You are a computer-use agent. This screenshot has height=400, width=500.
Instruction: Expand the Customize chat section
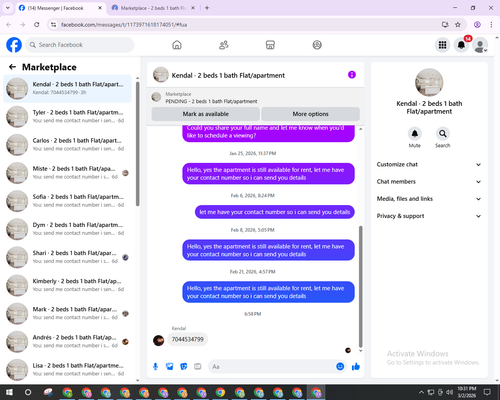pyautogui.click(x=429, y=164)
